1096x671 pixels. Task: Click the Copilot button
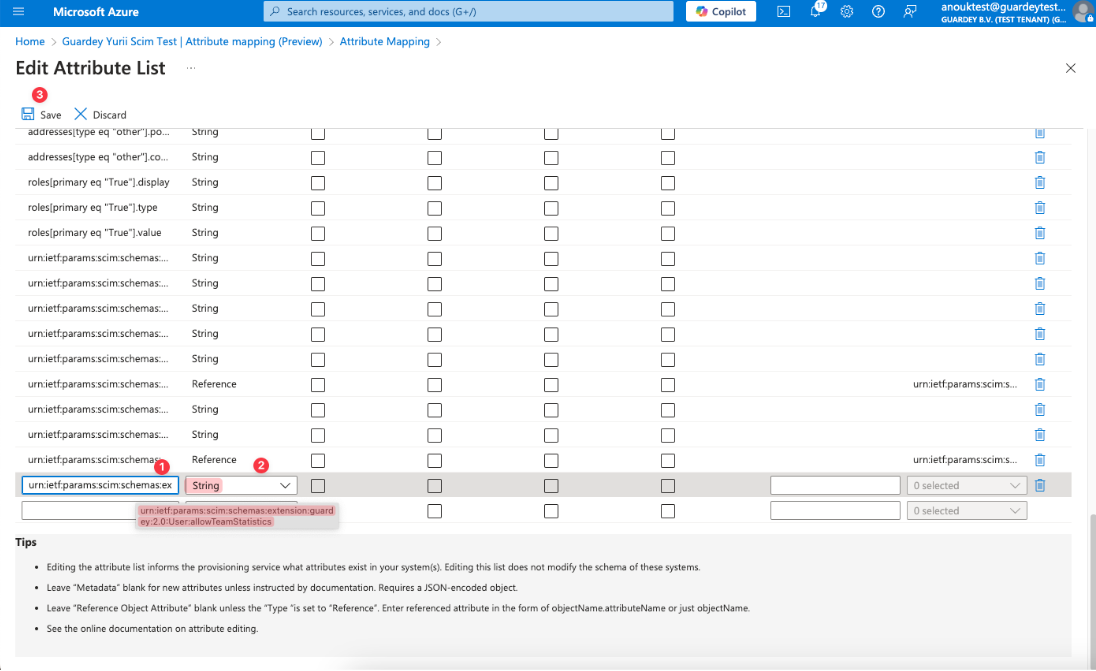coord(721,12)
